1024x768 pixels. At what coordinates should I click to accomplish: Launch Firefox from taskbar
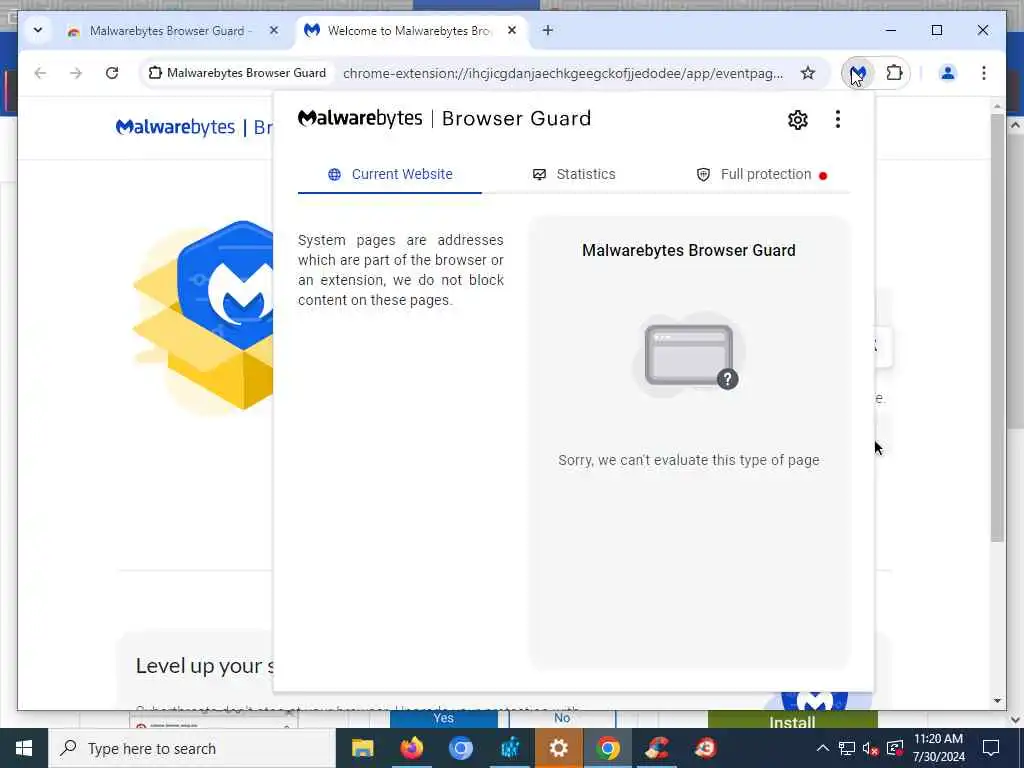[x=411, y=748]
